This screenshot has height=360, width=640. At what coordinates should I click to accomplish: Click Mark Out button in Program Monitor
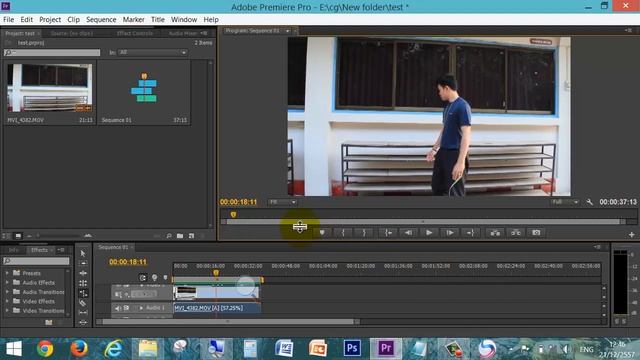364,233
